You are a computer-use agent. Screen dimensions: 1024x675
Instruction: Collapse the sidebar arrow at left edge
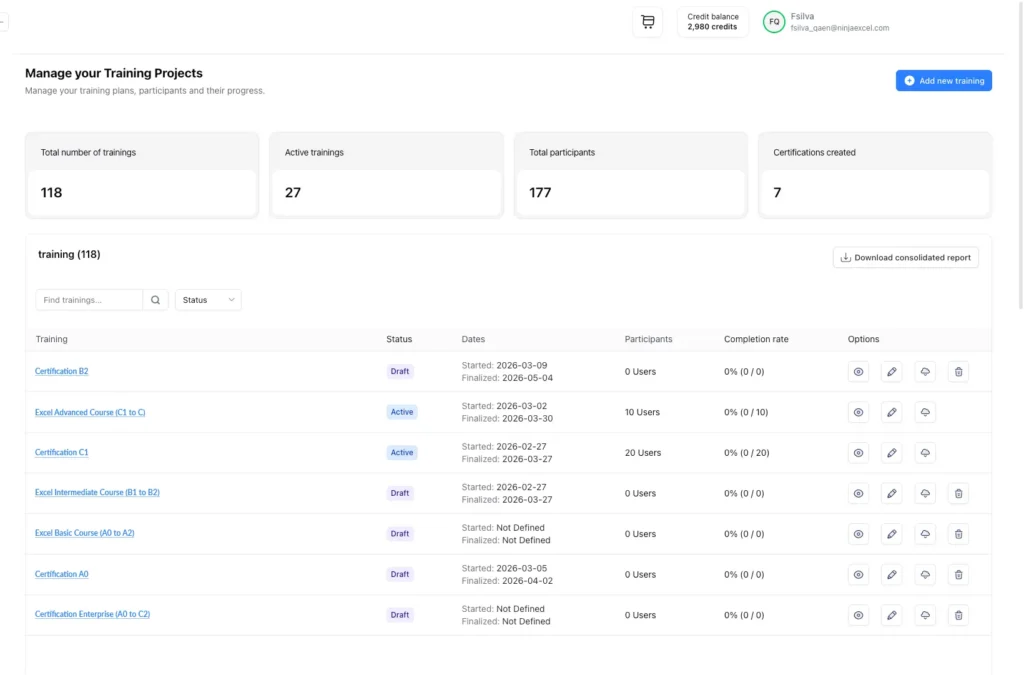click(3, 21)
